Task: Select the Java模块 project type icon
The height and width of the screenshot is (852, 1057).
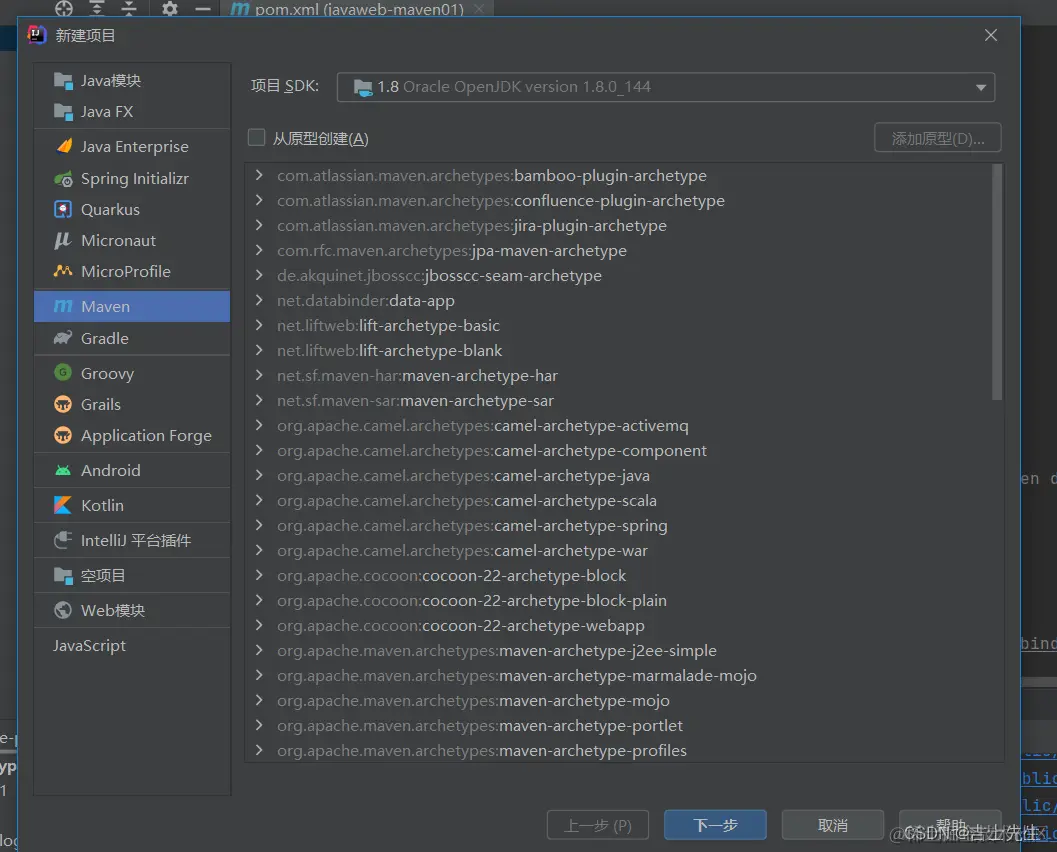Action: [63, 81]
